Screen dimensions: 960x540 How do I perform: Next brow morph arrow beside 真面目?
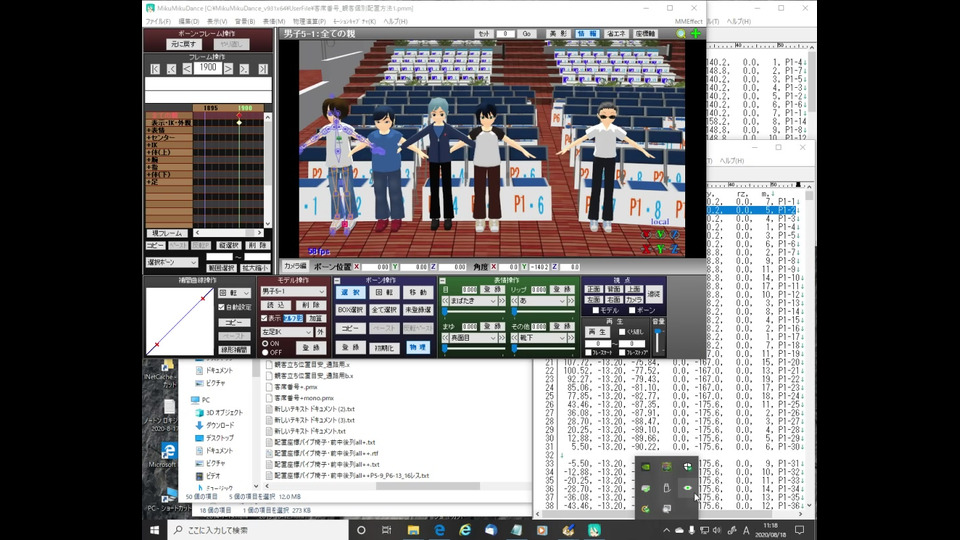coord(501,338)
